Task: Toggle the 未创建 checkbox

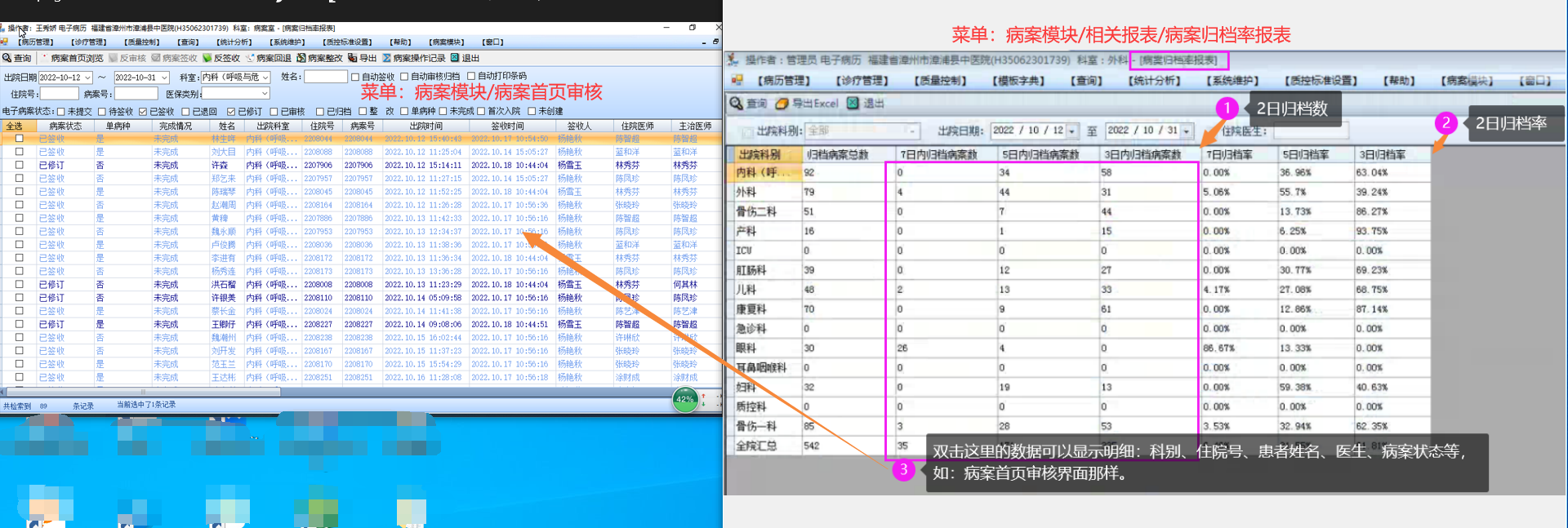Action: pyautogui.click(x=532, y=111)
